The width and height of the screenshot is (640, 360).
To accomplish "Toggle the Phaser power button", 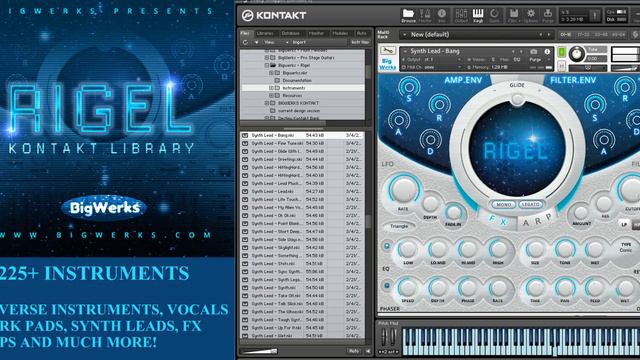I will click(387, 286).
